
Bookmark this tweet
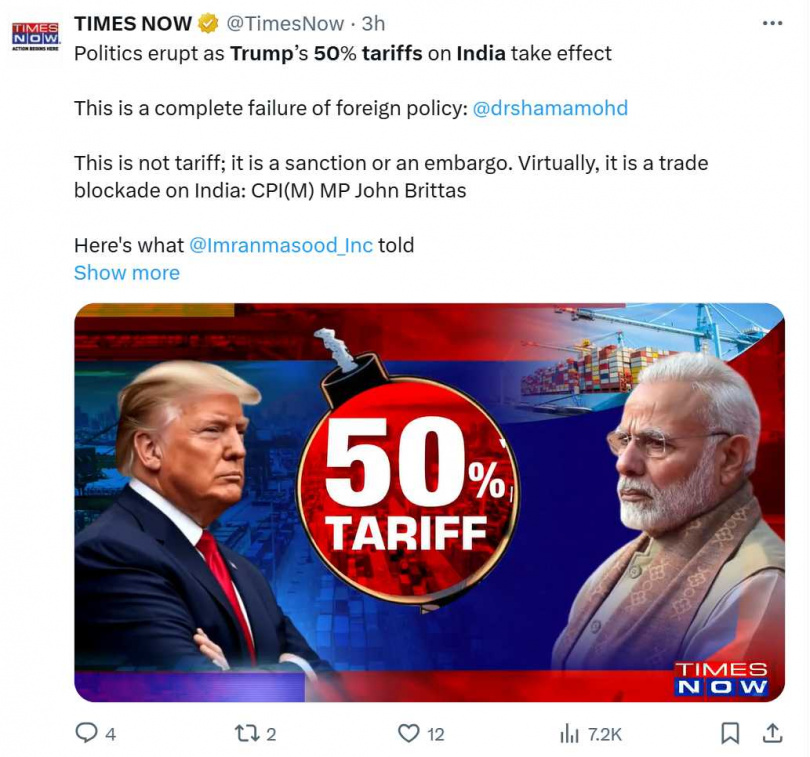pos(730,733)
